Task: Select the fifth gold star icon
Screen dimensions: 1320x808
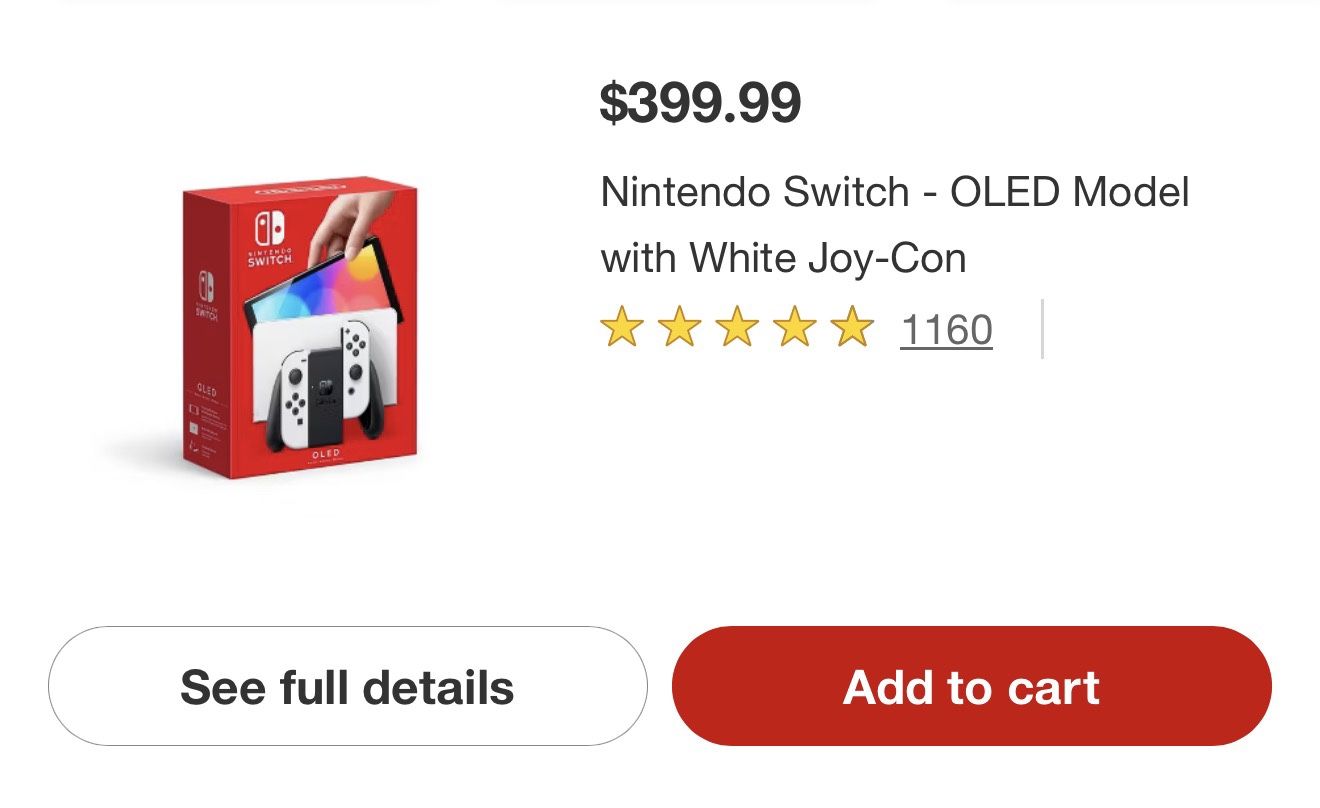Action: pyautogui.click(x=852, y=328)
